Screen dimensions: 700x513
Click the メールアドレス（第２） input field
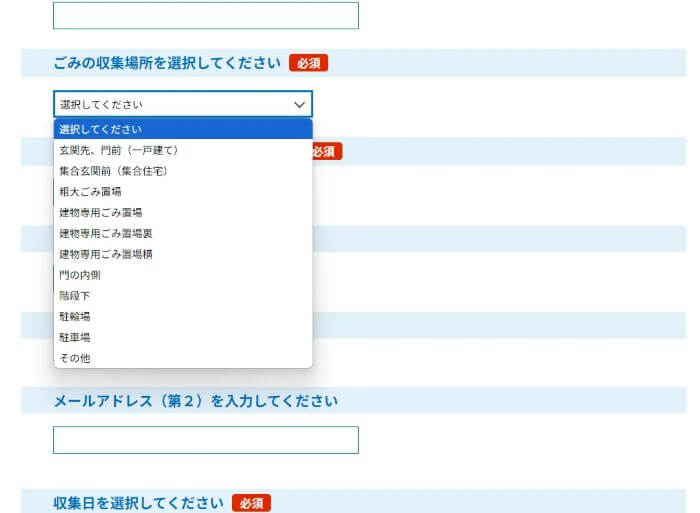pos(206,440)
